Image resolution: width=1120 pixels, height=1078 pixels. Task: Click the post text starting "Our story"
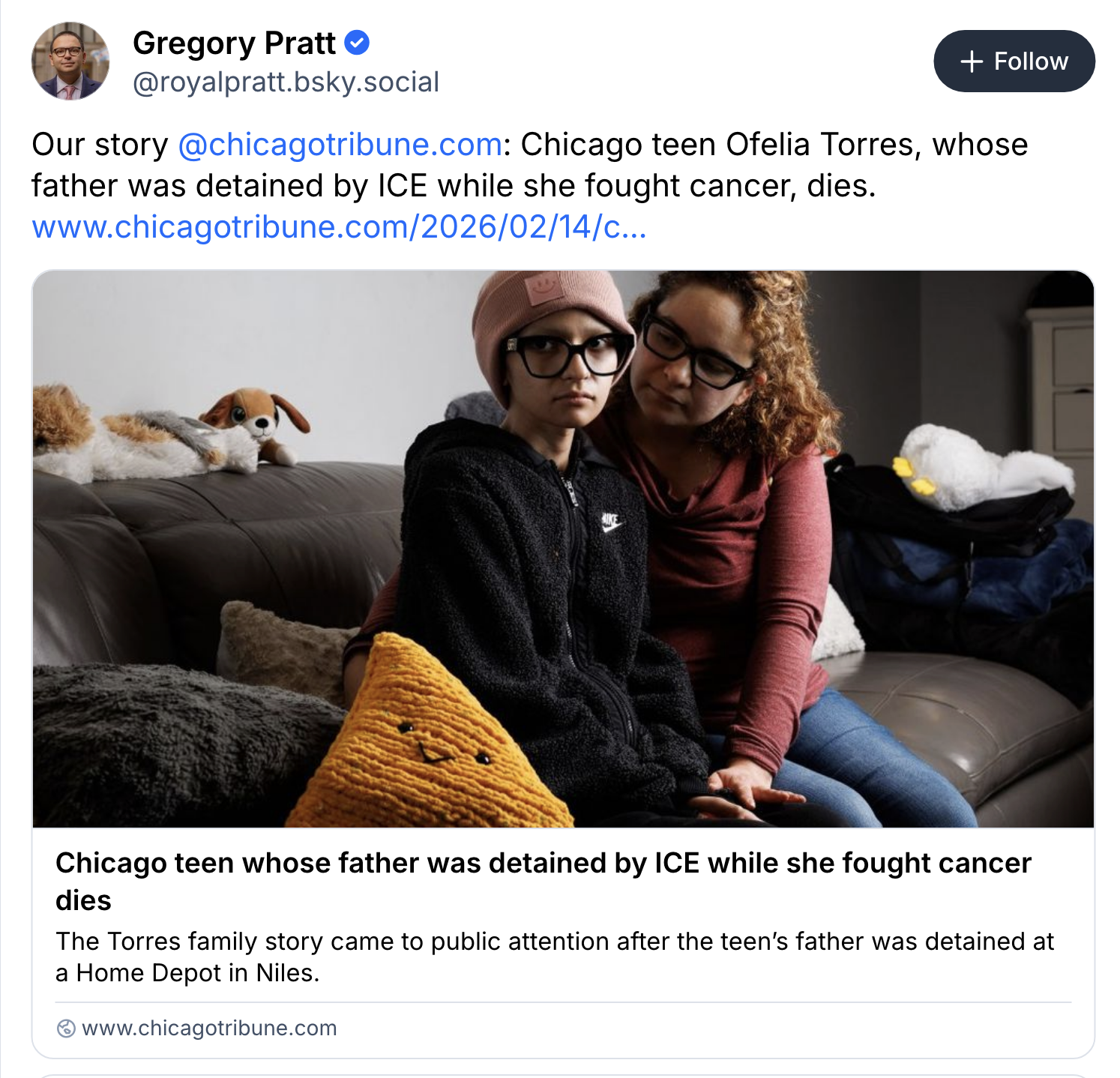pyautogui.click(x=100, y=145)
